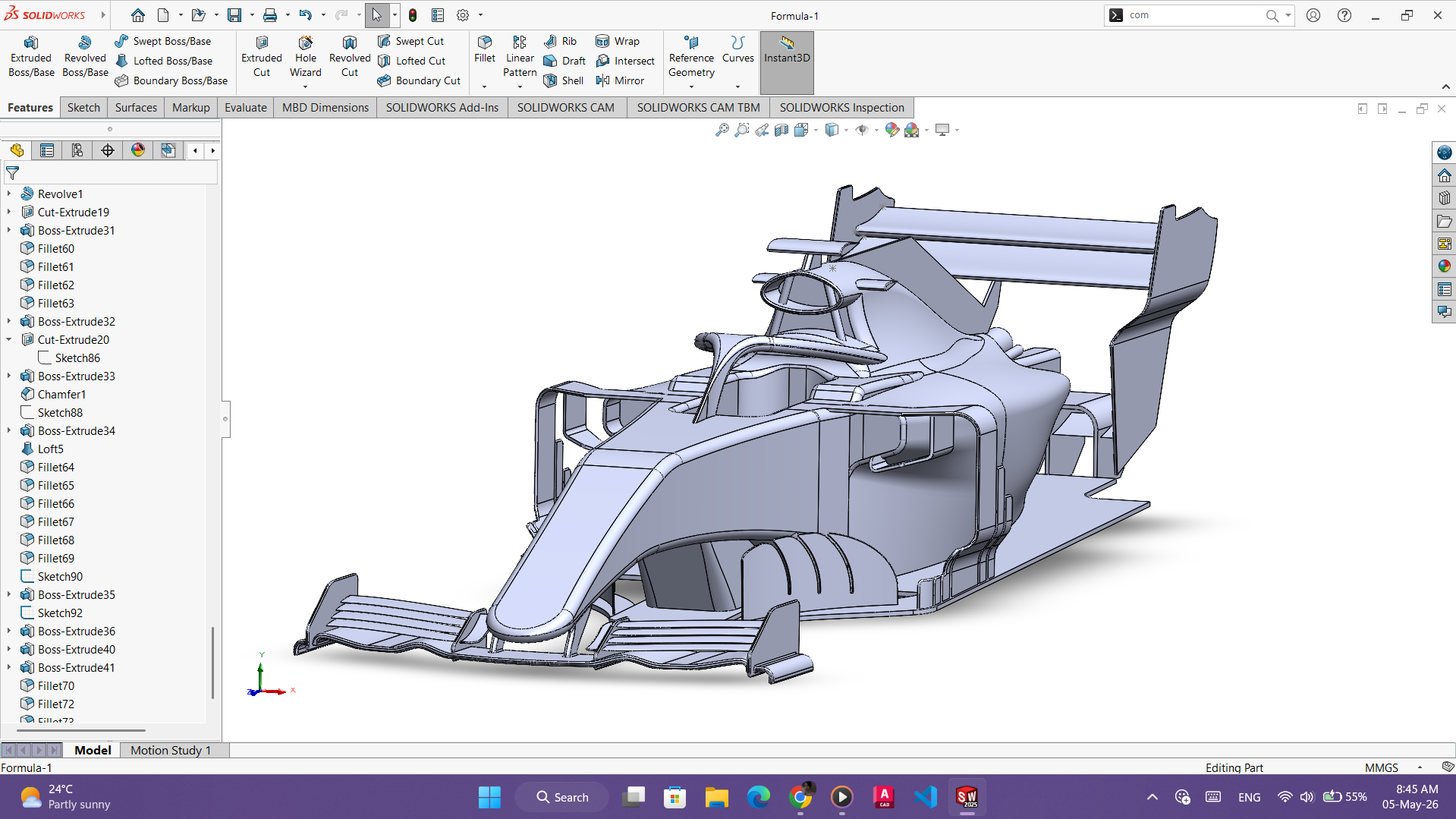This screenshot has height=819, width=1456.
Task: Open the DimXpertManager tab
Action: point(108,150)
